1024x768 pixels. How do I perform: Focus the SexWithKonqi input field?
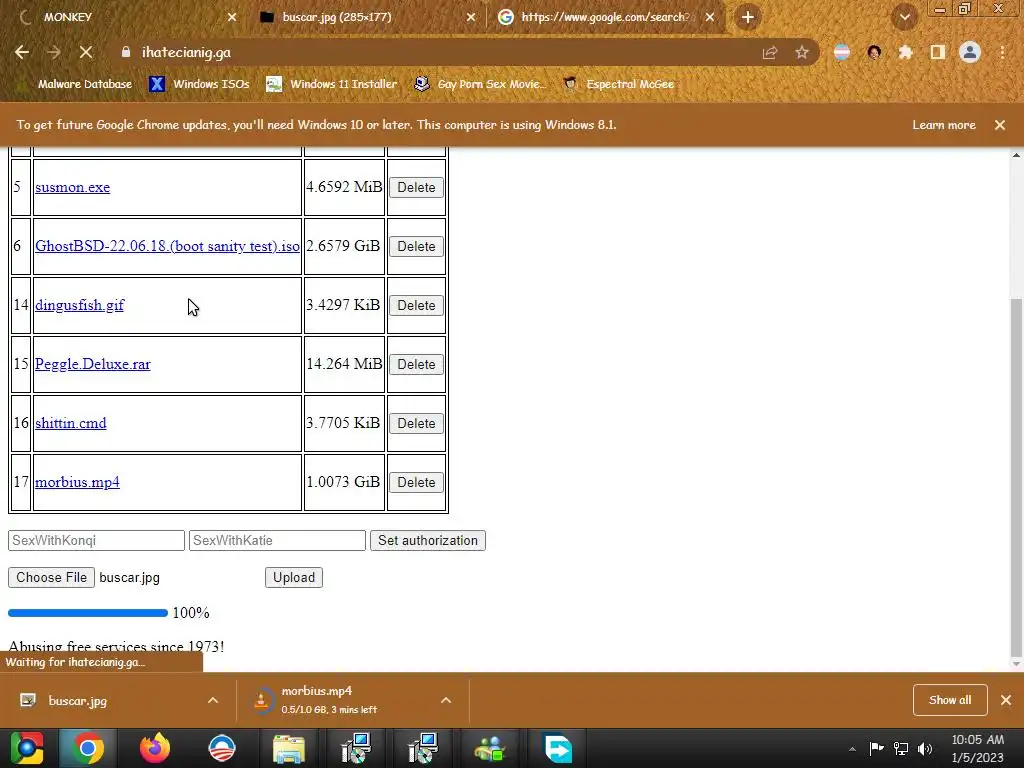[97, 541]
